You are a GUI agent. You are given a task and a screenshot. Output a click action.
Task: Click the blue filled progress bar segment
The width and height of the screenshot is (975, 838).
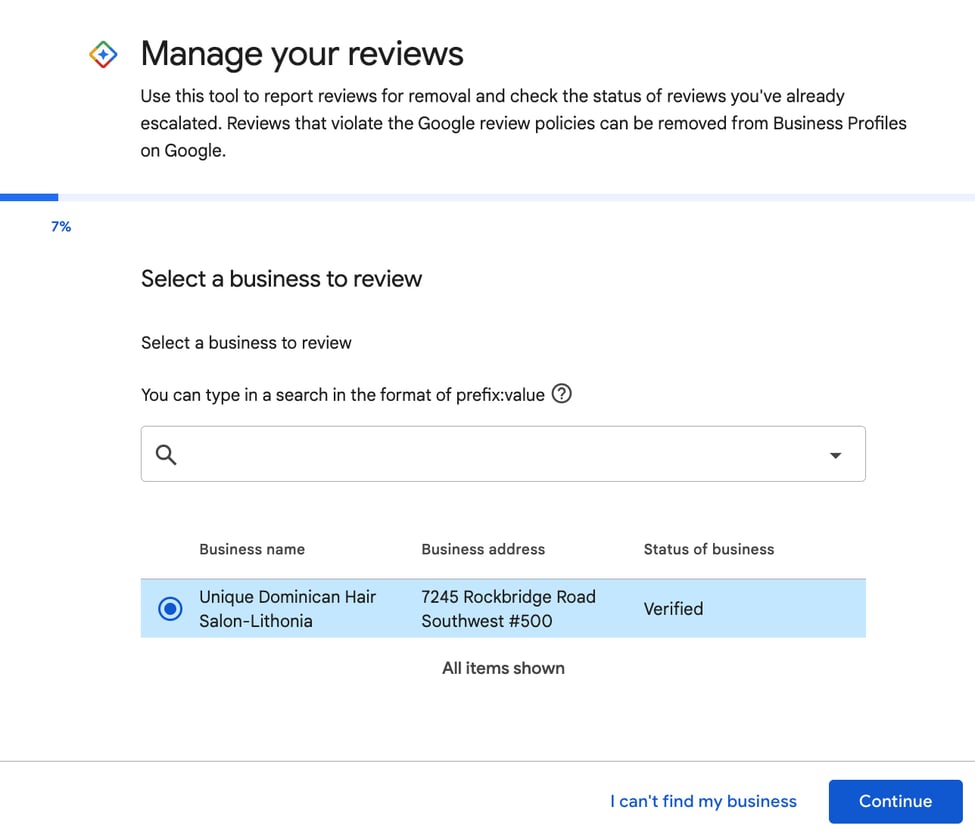(29, 197)
